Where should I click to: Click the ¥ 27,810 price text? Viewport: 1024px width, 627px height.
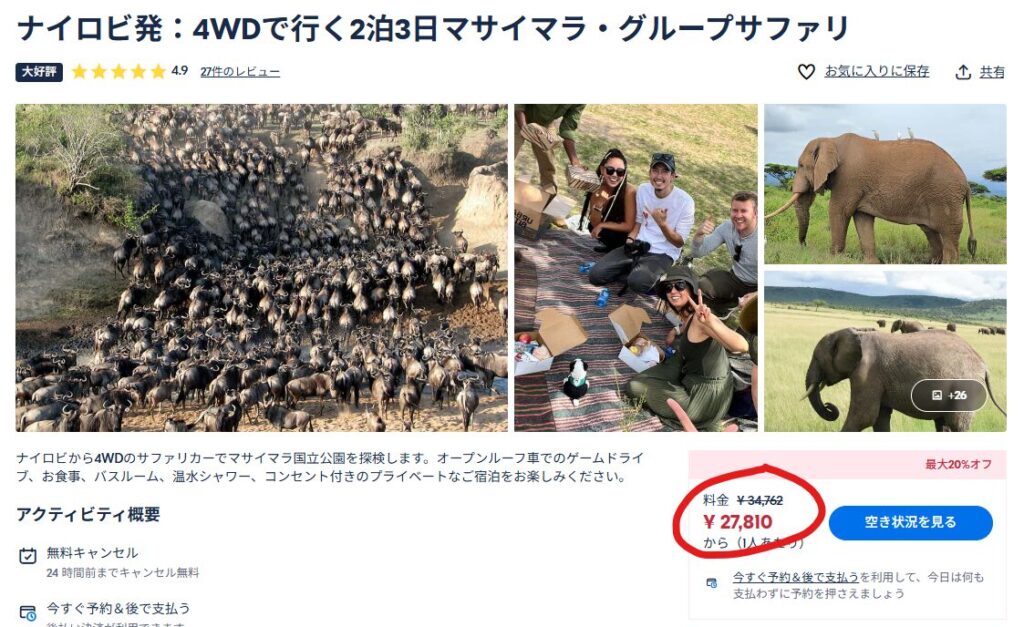[738, 522]
